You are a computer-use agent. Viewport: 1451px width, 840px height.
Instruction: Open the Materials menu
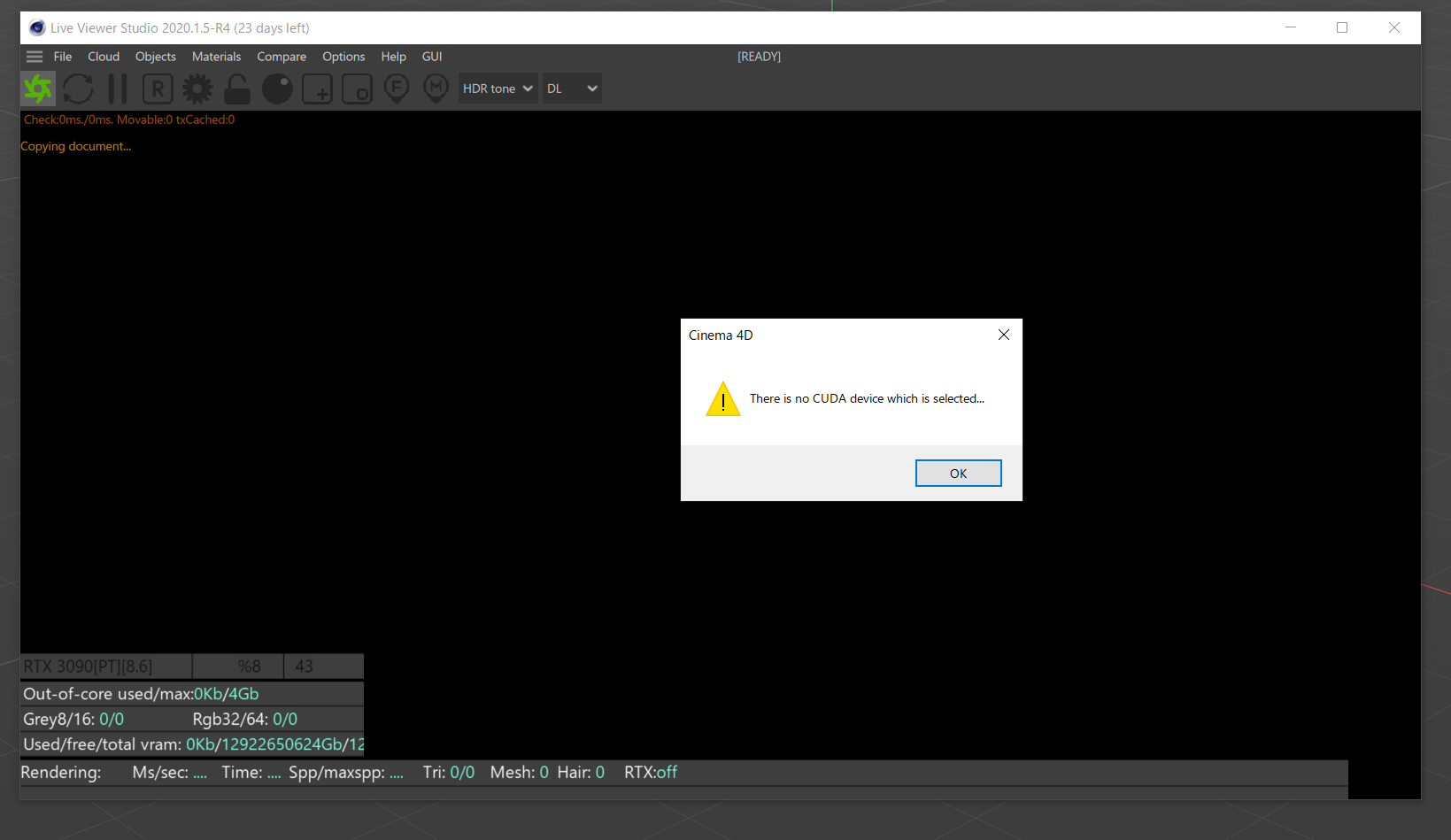pyautogui.click(x=217, y=57)
